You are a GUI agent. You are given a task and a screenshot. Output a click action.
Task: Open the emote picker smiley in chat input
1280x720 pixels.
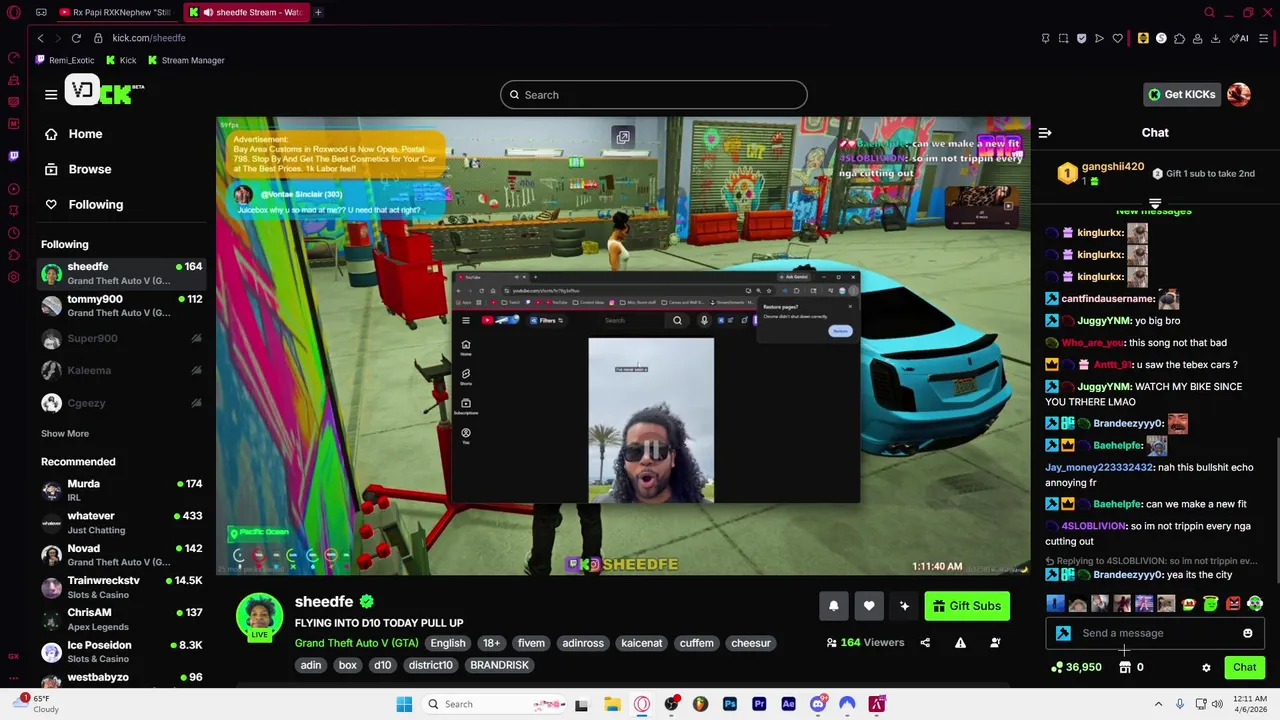click(1247, 633)
